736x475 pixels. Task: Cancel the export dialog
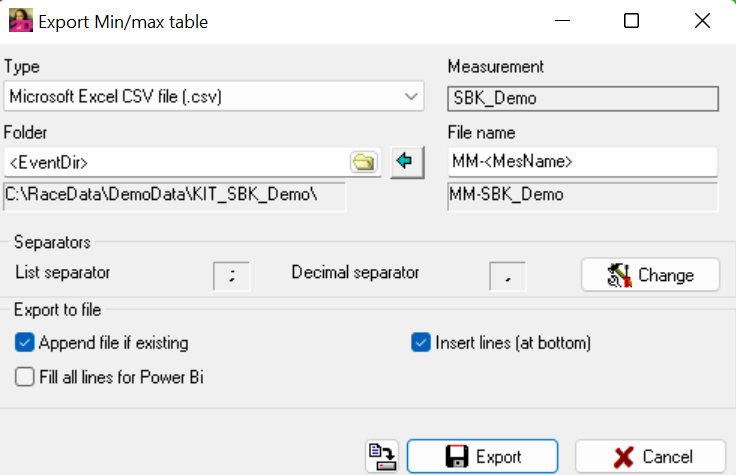[650, 457]
